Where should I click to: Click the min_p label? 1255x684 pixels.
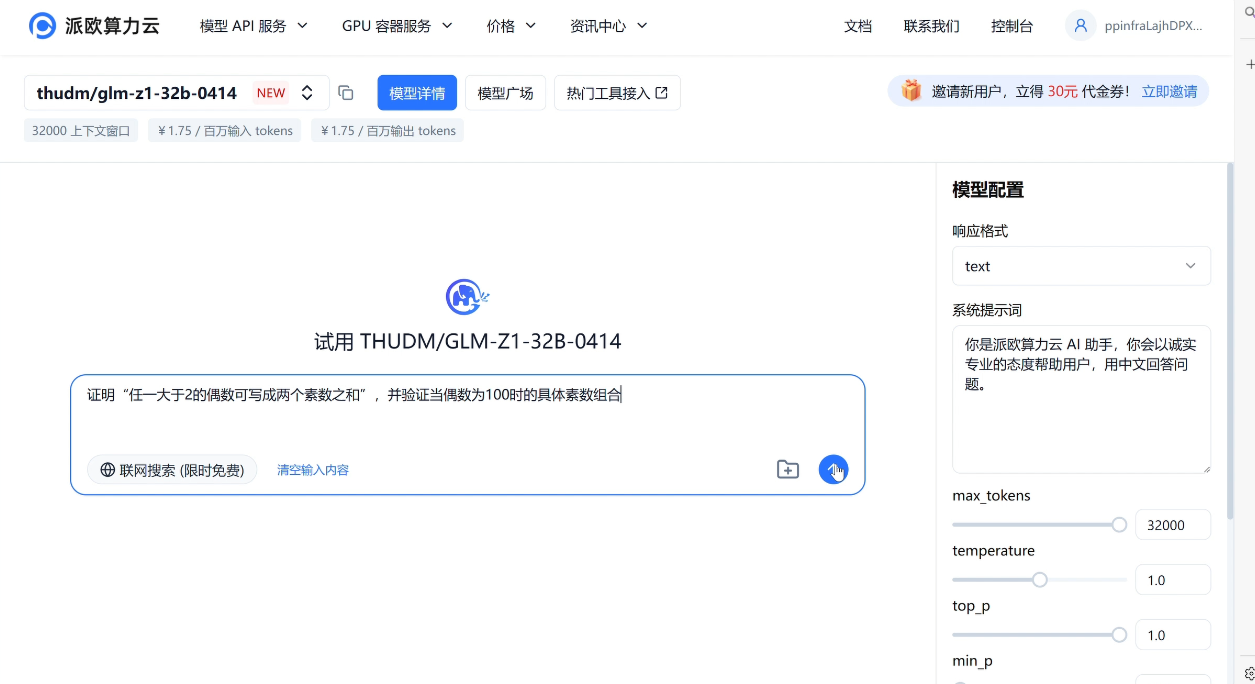pyautogui.click(x=972, y=661)
